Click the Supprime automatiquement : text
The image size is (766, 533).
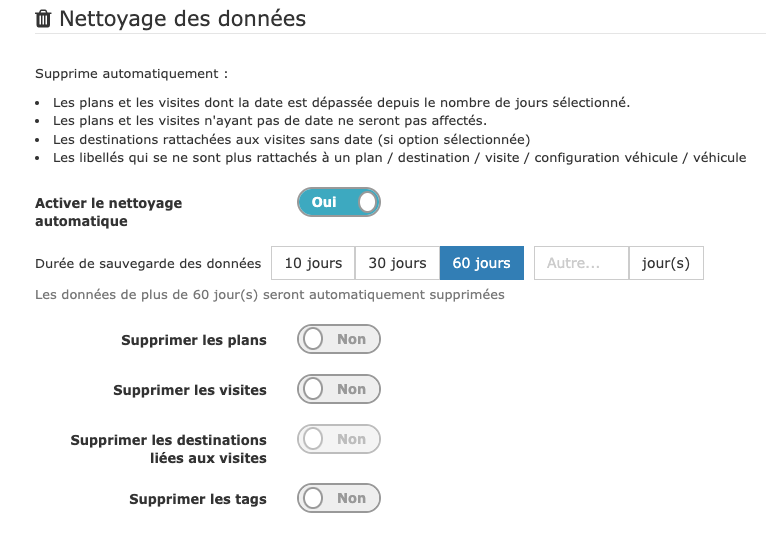click(131, 74)
